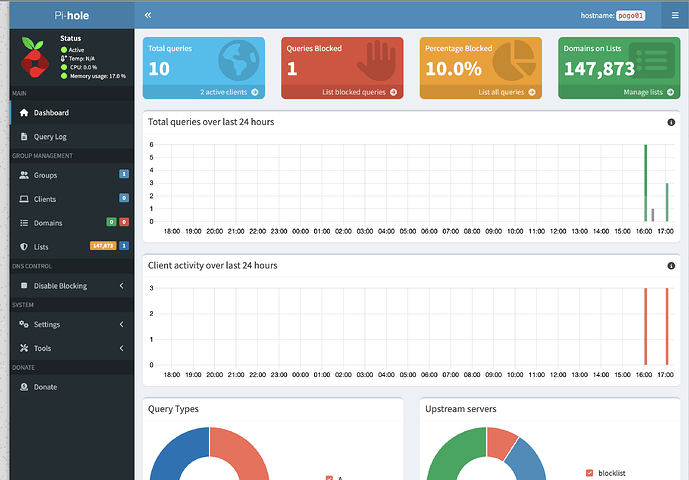
Task: Open the Groups management page
Action: (46, 175)
